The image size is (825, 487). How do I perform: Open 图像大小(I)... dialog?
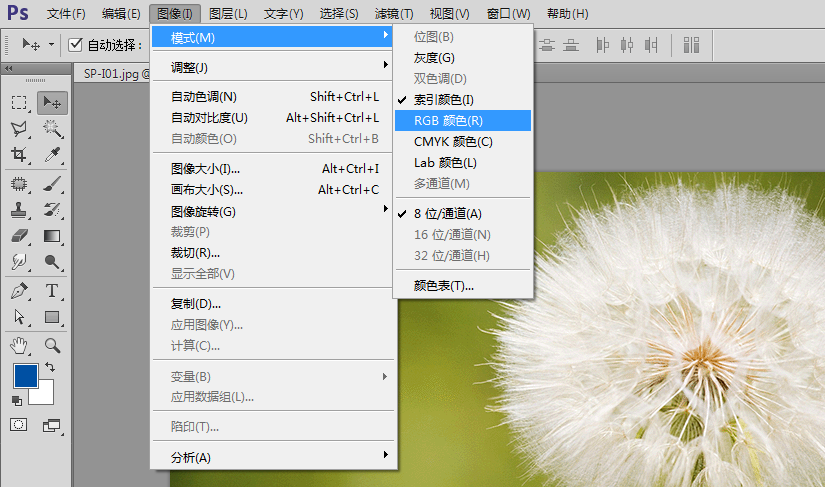[x=272, y=169]
